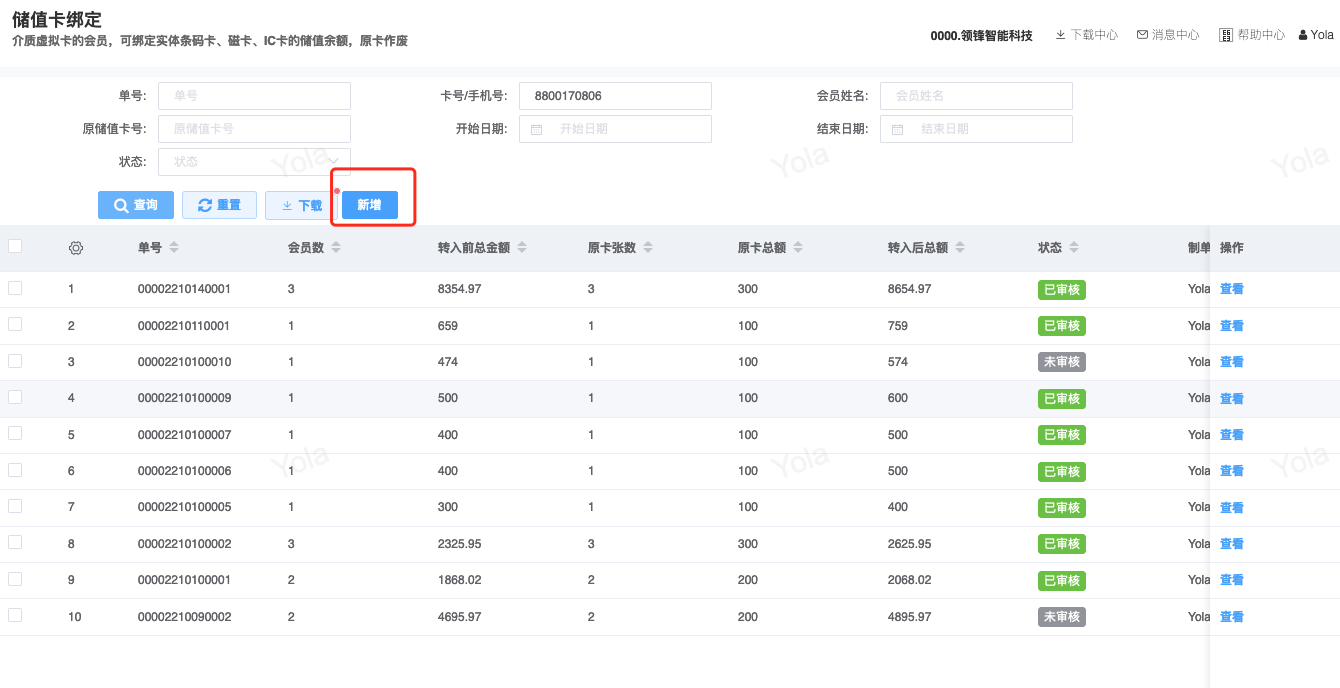Click 查看 for order 00002210100006
Screen dimensions: 1340x688
[1232, 471]
